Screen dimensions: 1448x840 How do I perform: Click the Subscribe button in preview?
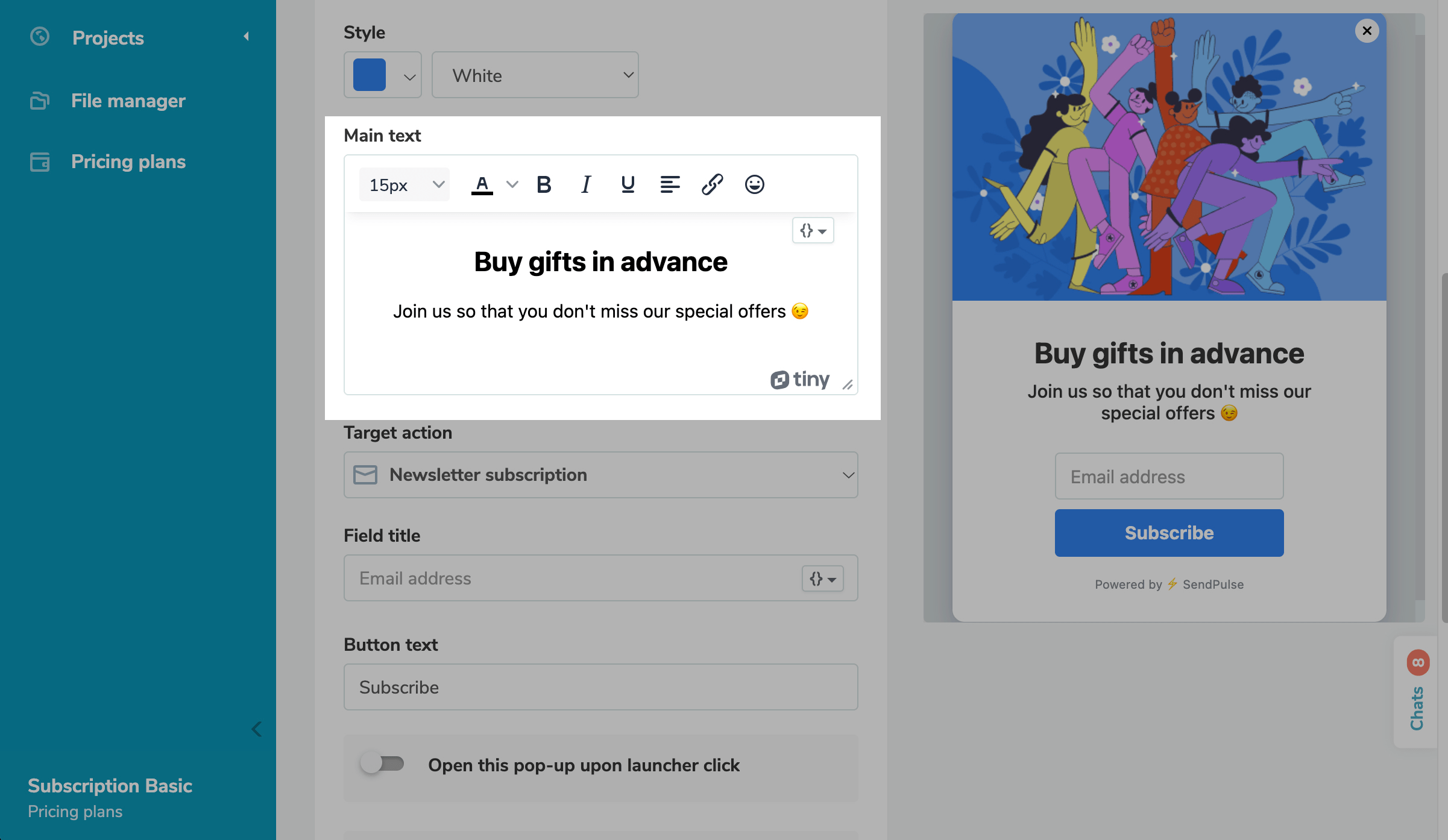coord(1169,533)
